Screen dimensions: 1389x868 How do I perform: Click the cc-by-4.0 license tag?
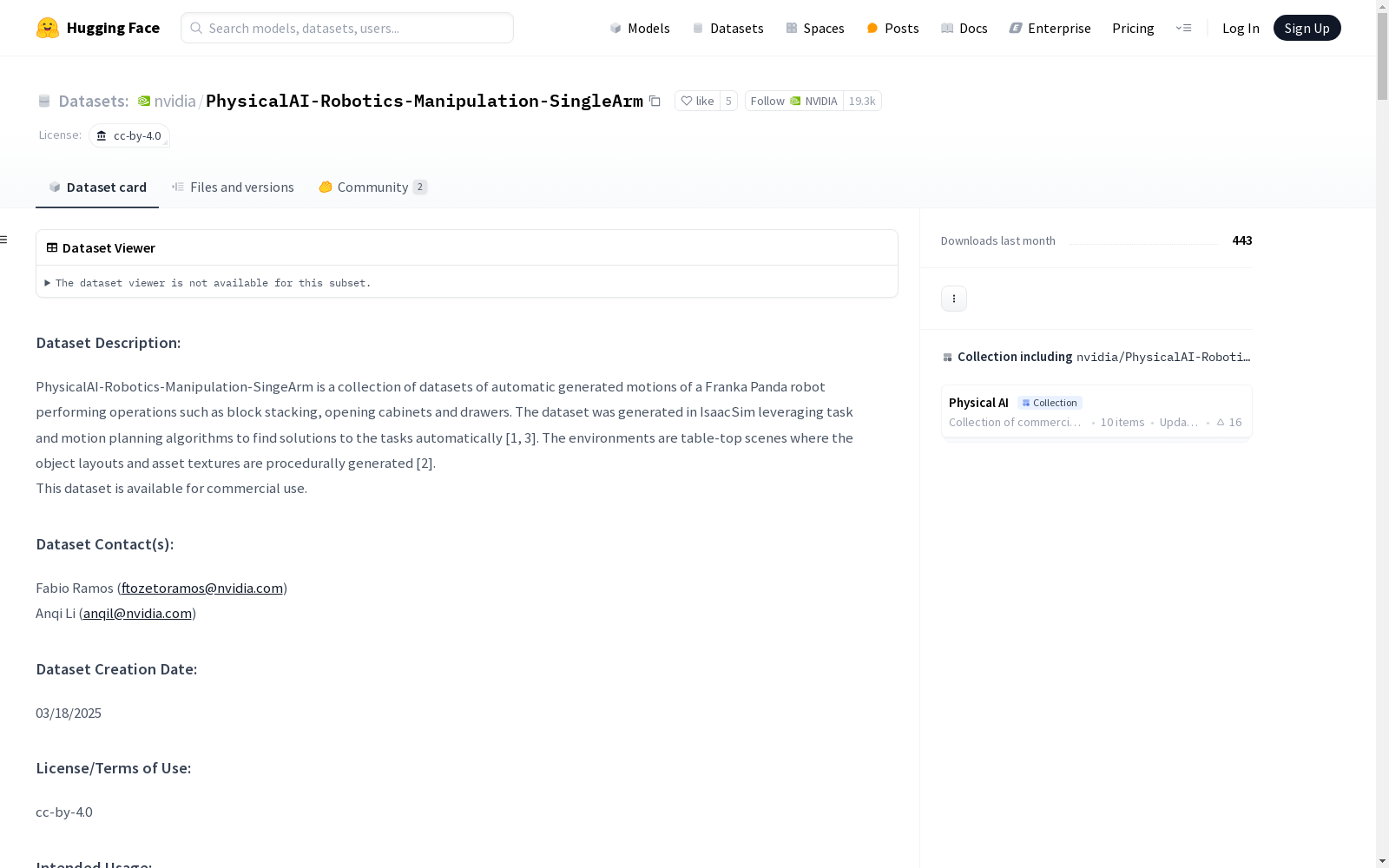tap(128, 135)
